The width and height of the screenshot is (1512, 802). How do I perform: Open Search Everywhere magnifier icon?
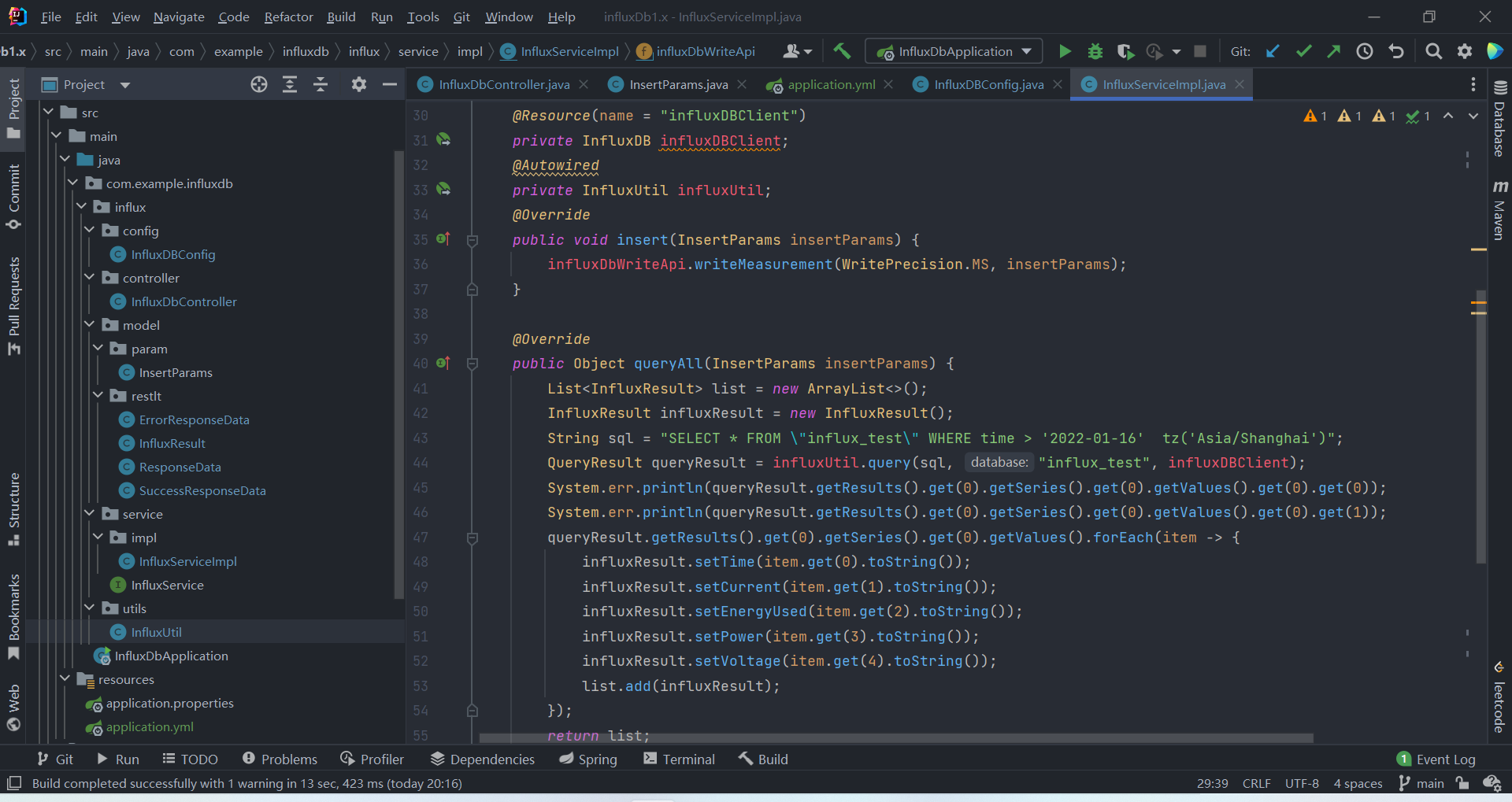(x=1433, y=52)
